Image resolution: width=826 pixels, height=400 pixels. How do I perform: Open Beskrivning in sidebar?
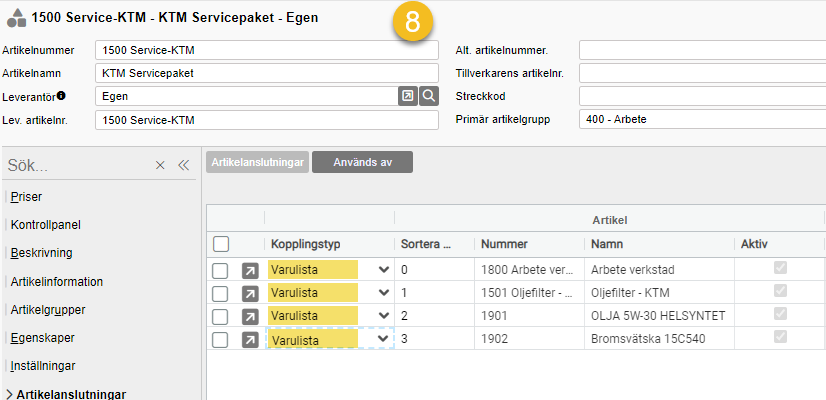pyautogui.click(x=42, y=253)
